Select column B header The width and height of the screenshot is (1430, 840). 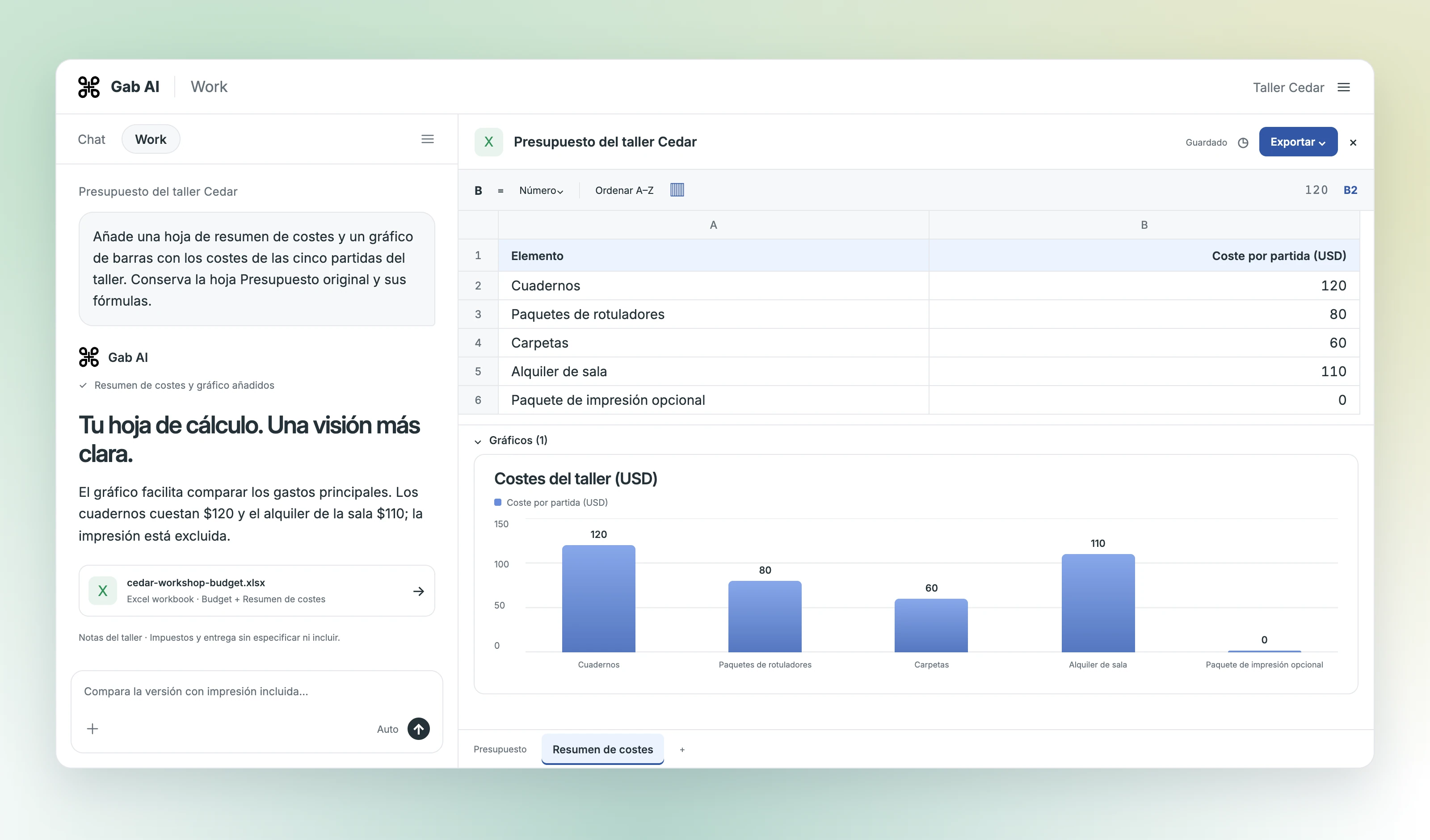click(x=1144, y=225)
